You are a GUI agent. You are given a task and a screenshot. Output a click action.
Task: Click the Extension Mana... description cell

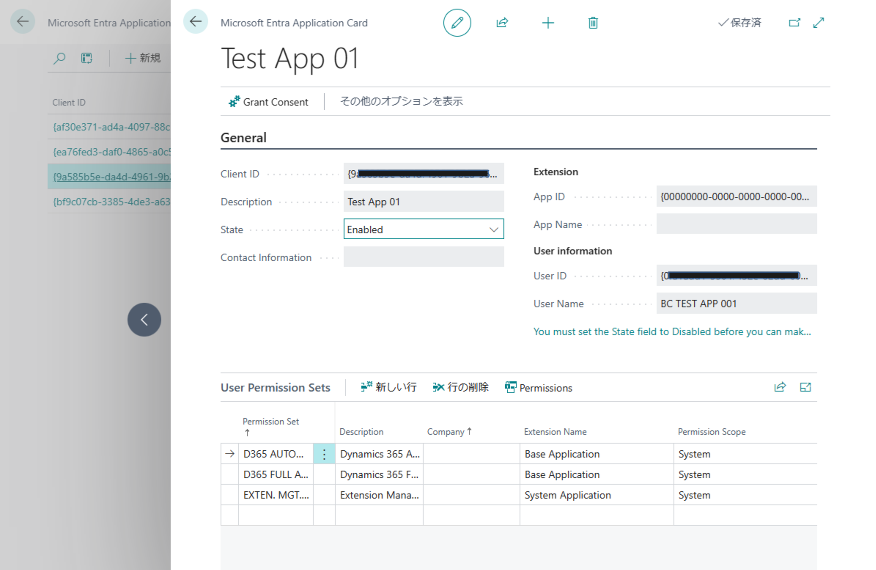coord(379,495)
